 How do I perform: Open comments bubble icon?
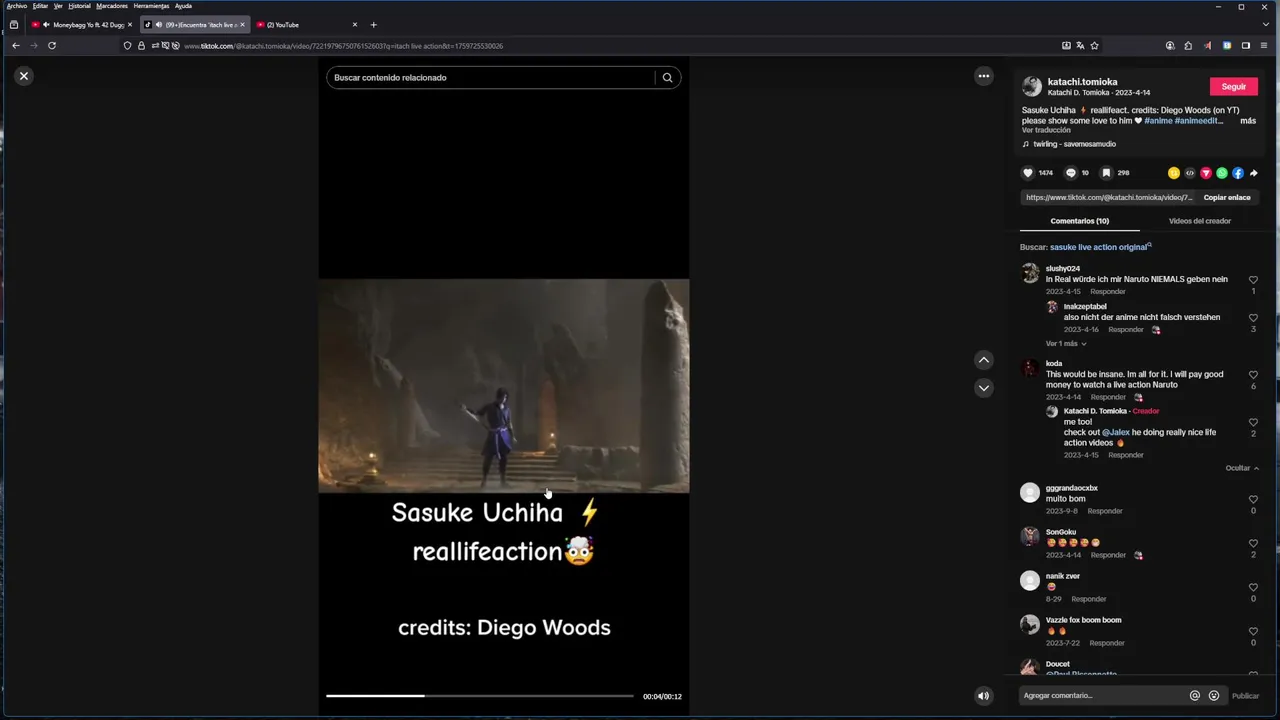point(1071,173)
